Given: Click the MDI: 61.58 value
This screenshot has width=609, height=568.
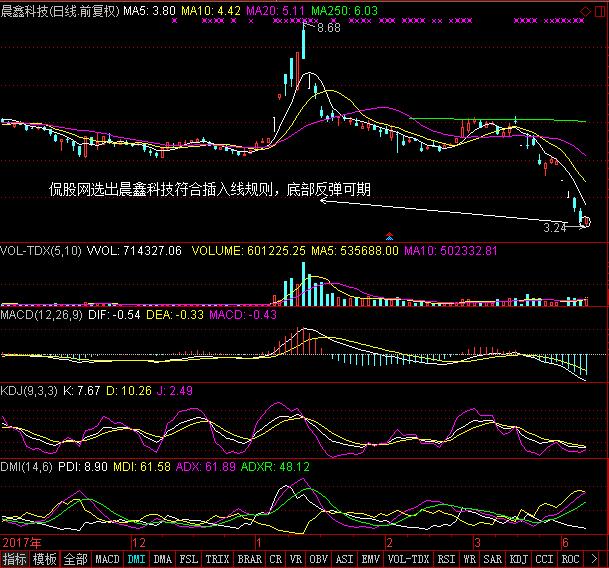Looking at the screenshot, I should click(x=142, y=467).
